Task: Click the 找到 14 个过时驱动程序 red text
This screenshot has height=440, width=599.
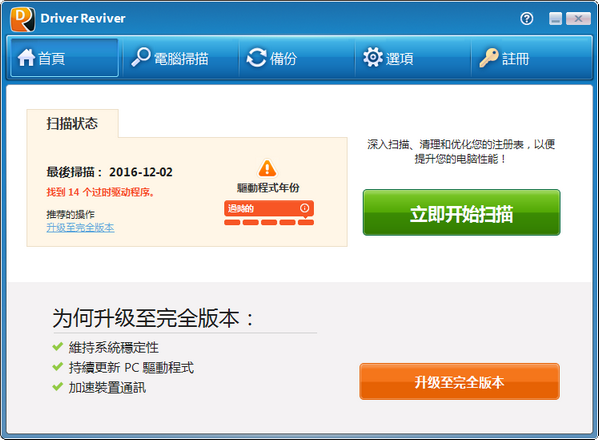Action: point(100,192)
